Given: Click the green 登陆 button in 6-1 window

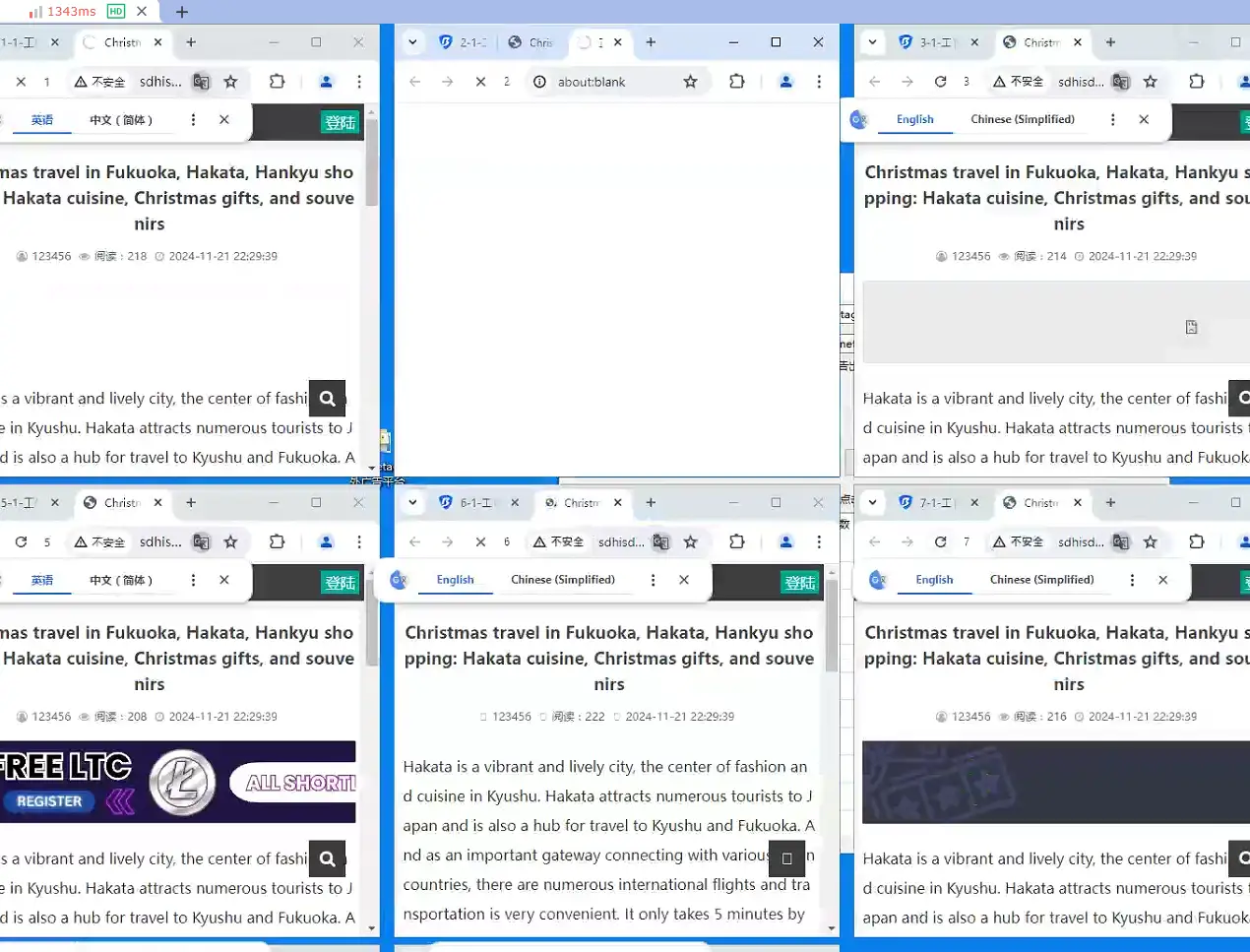Looking at the screenshot, I should point(799,583).
